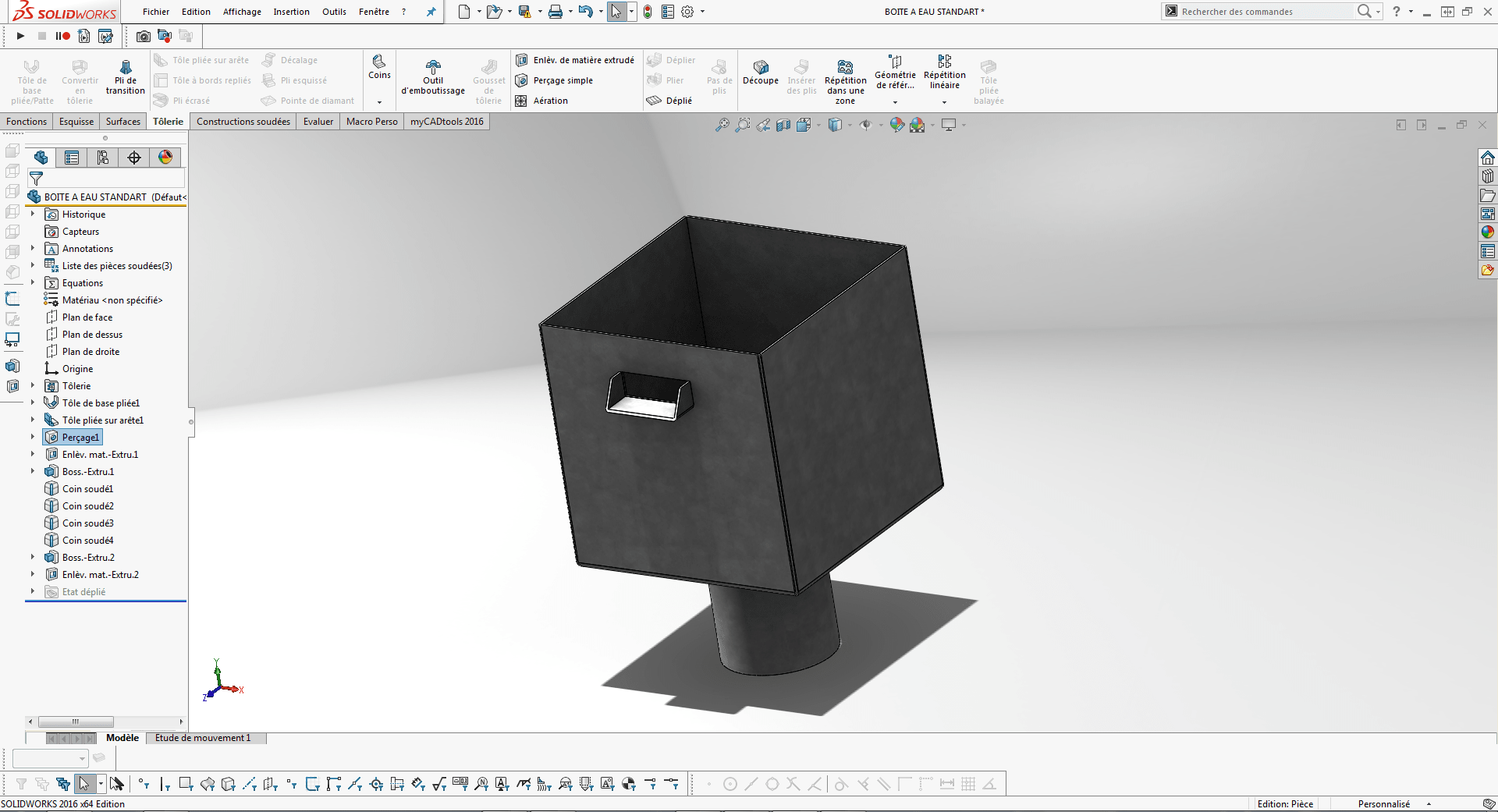This screenshot has height=812, width=1498.
Task: Open the DimXpertManager tab
Action: tap(134, 158)
